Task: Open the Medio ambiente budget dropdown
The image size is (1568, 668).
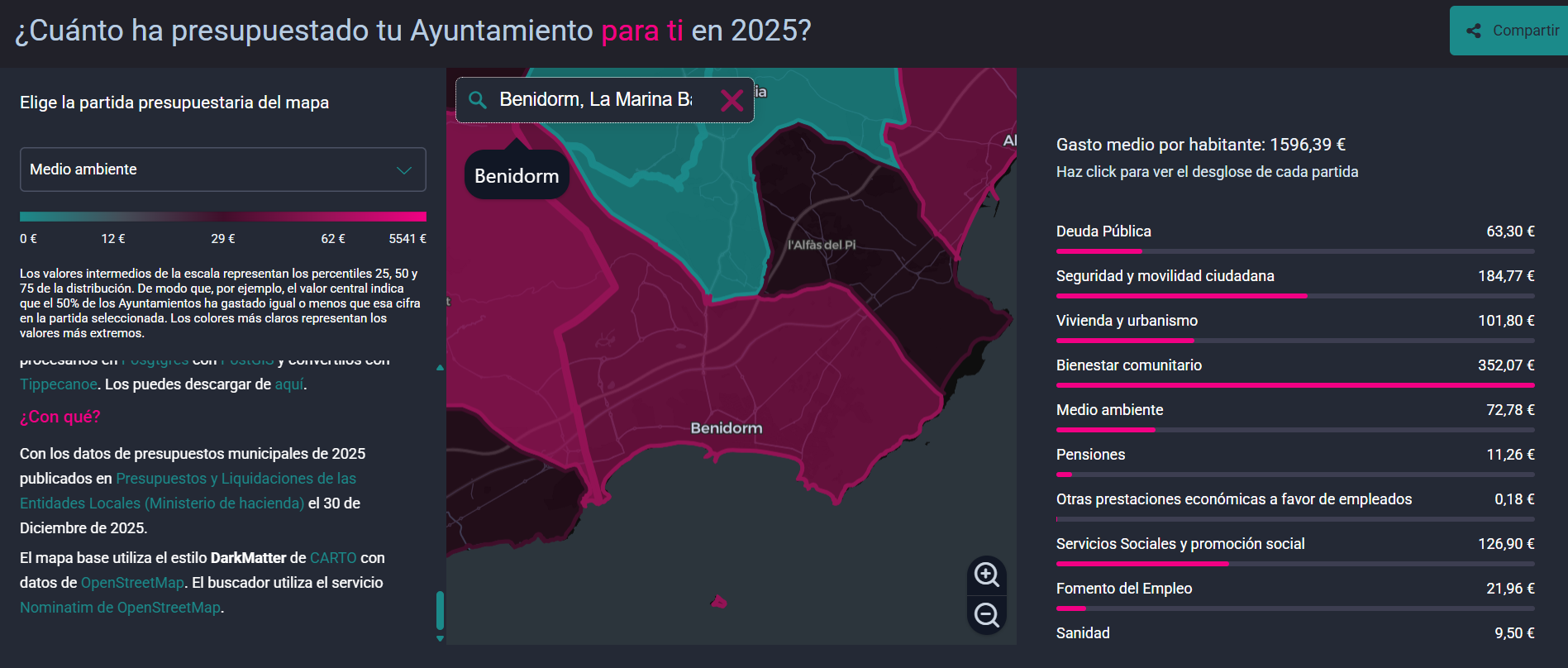Action: click(222, 169)
